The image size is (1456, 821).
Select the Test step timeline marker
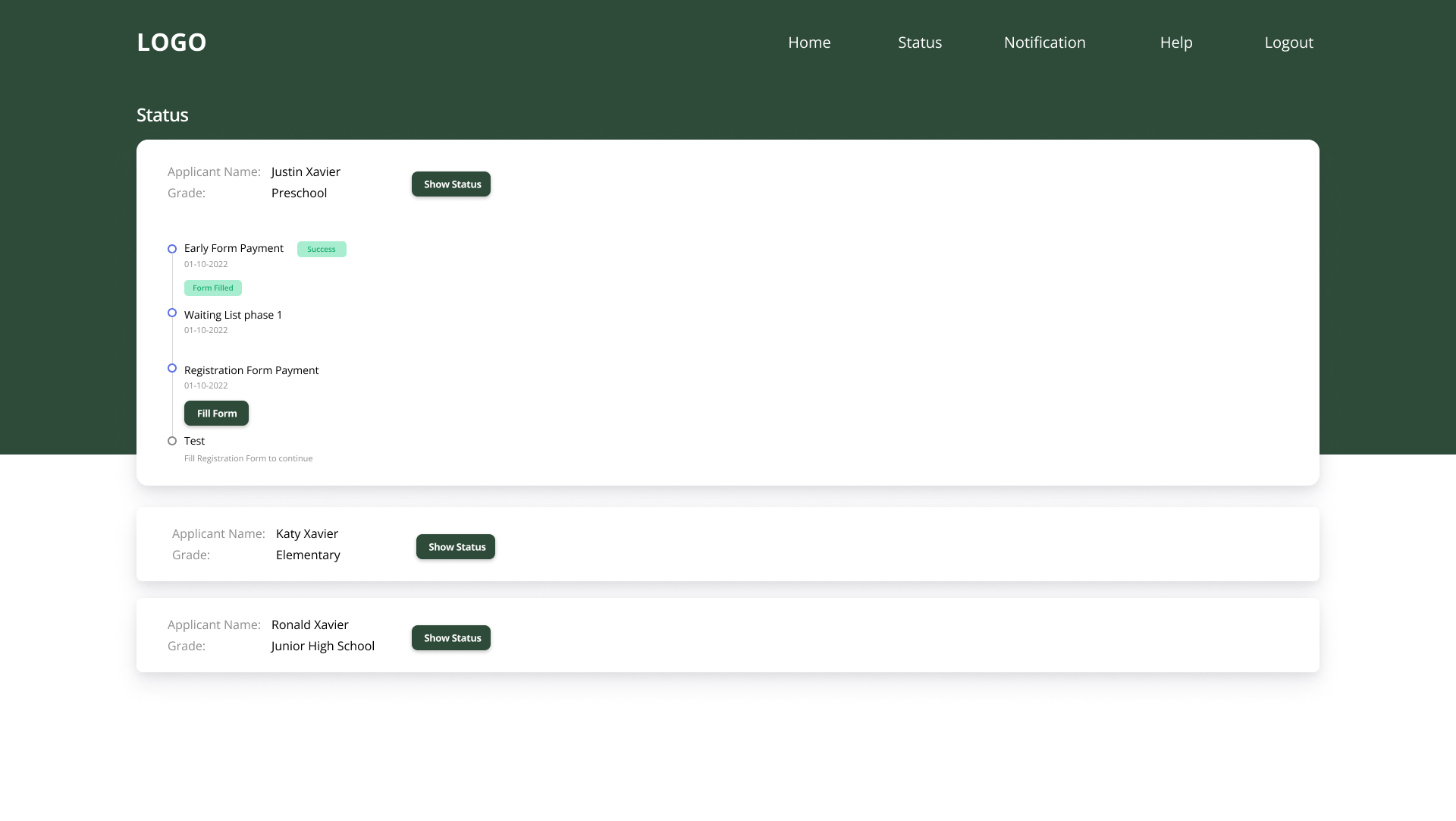point(172,441)
